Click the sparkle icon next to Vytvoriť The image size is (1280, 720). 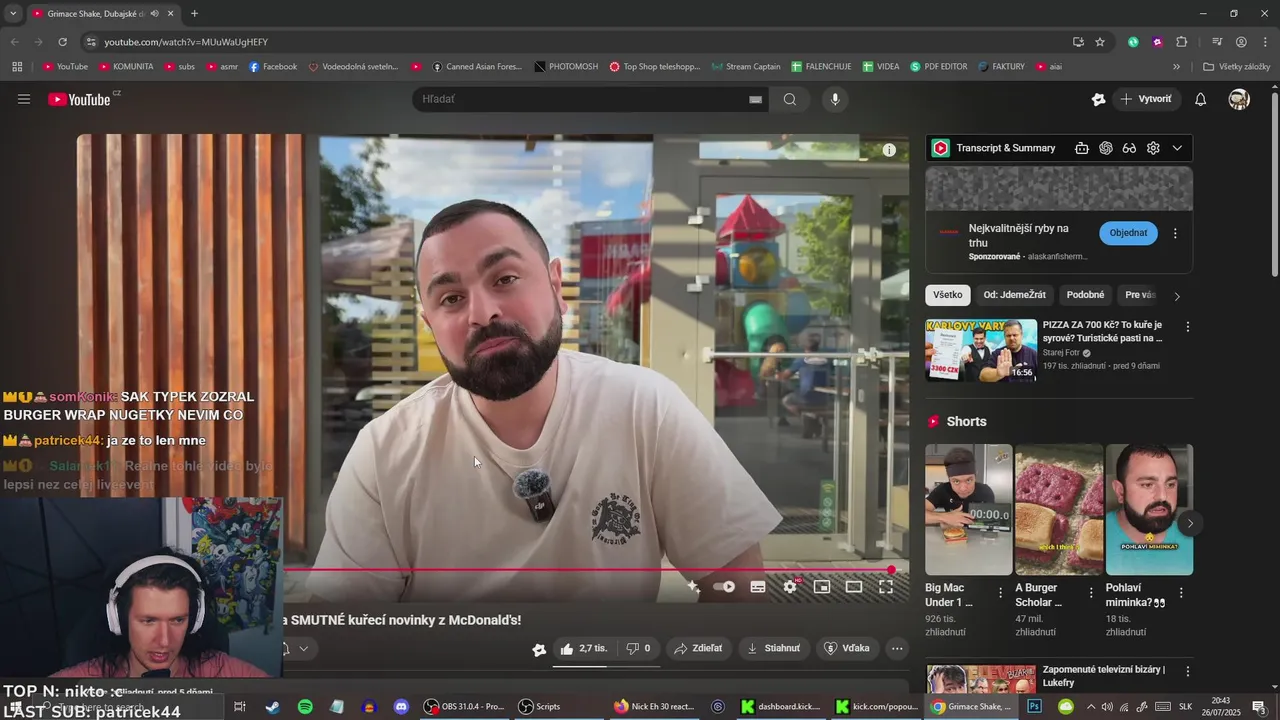pyautogui.click(x=1098, y=99)
